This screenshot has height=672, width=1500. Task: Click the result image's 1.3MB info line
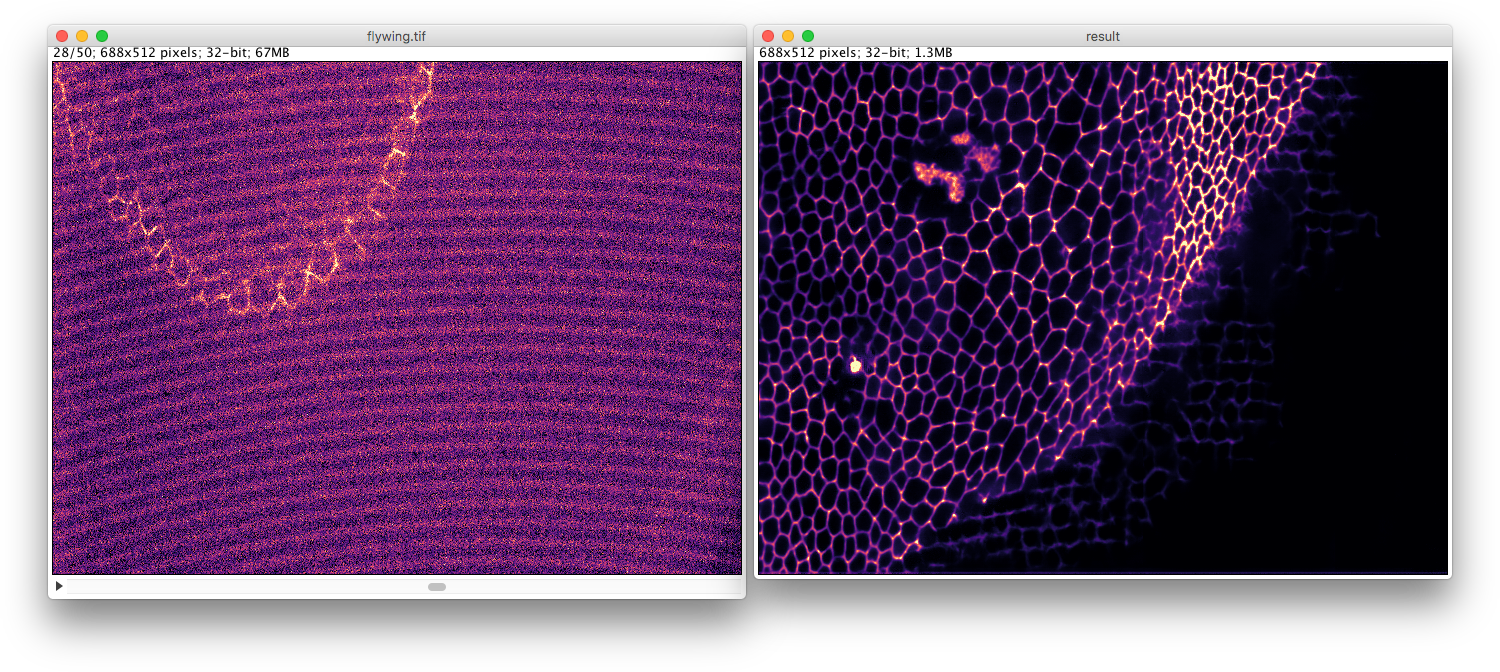click(855, 53)
